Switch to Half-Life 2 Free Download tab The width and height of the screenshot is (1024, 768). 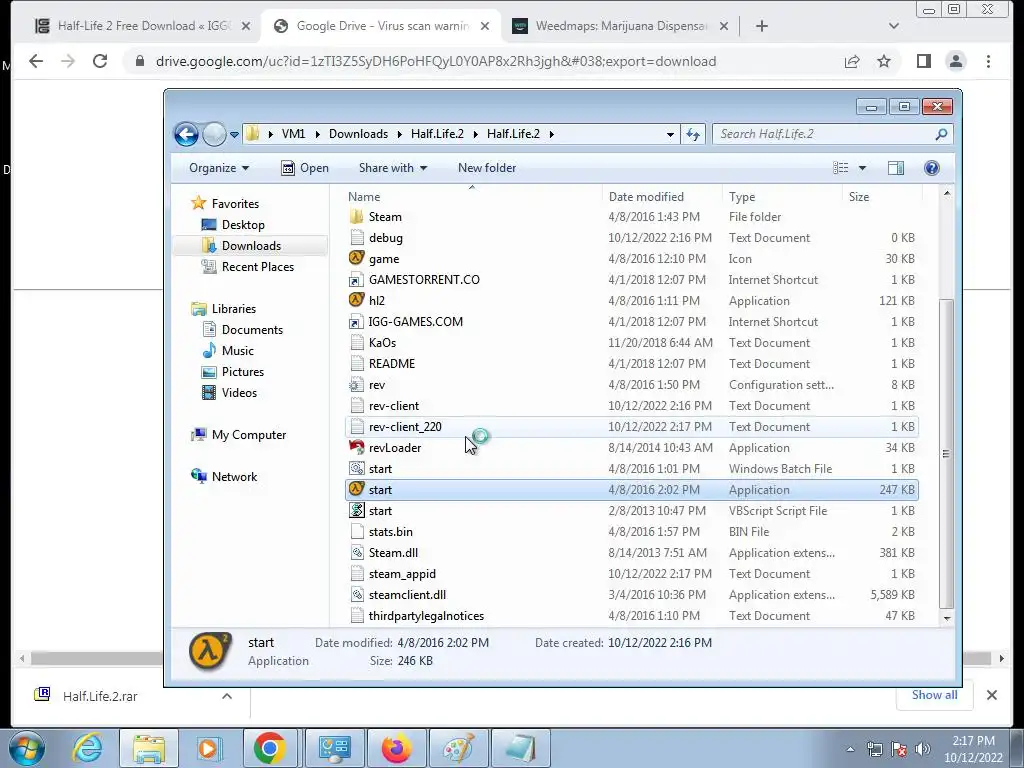143,26
